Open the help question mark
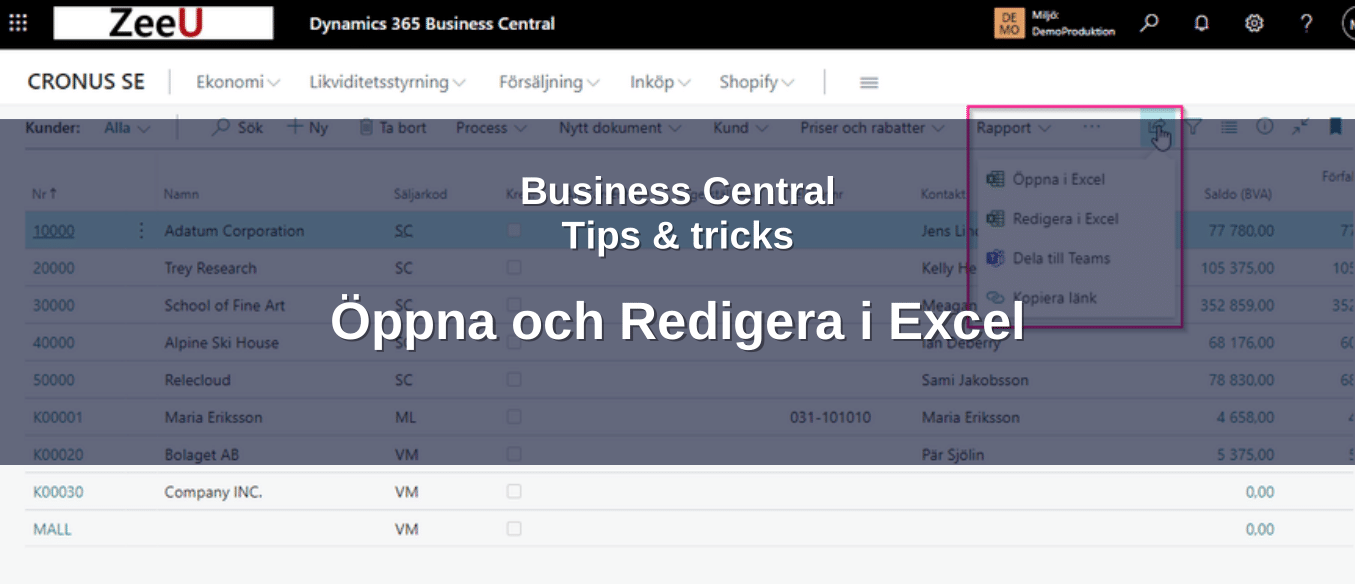 click(1306, 23)
